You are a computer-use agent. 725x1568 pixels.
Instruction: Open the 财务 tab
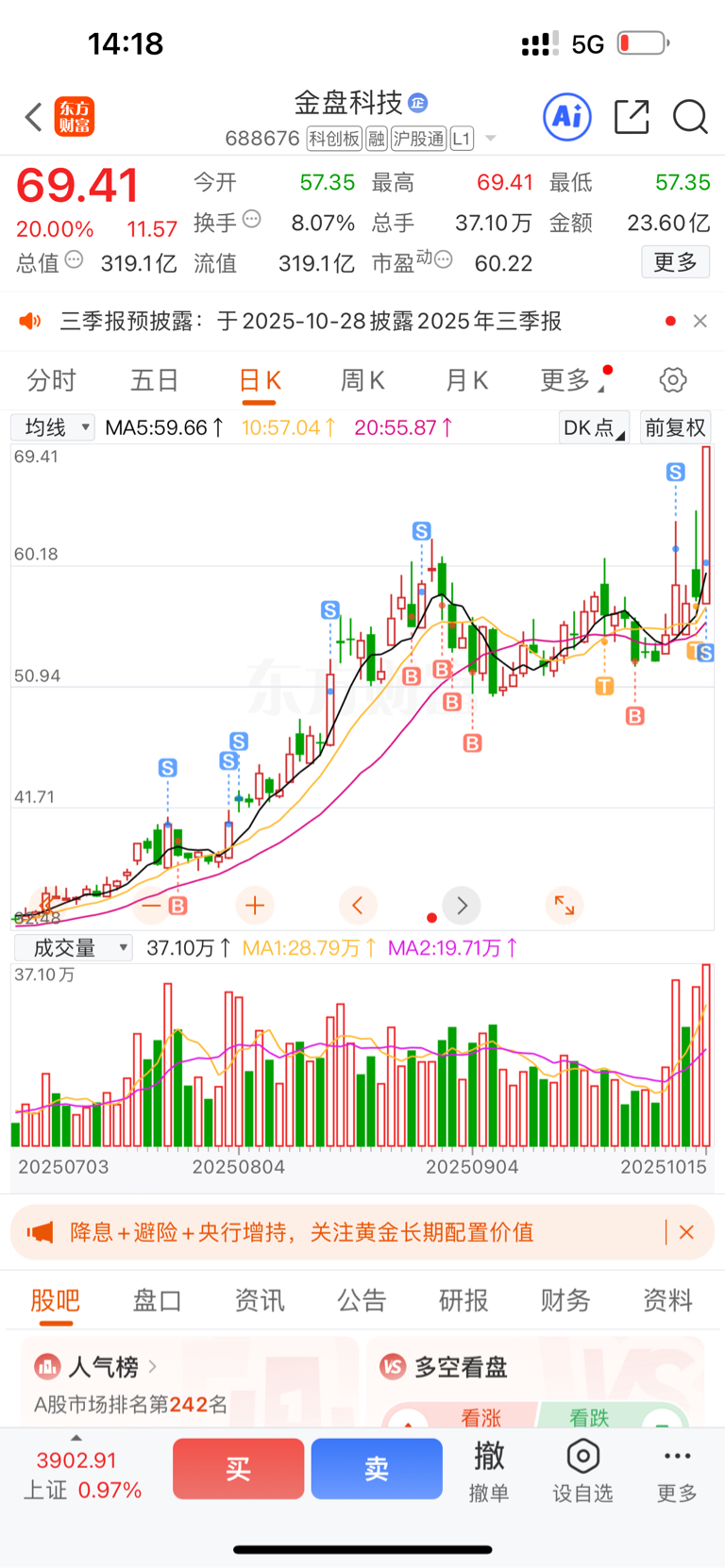[565, 1301]
